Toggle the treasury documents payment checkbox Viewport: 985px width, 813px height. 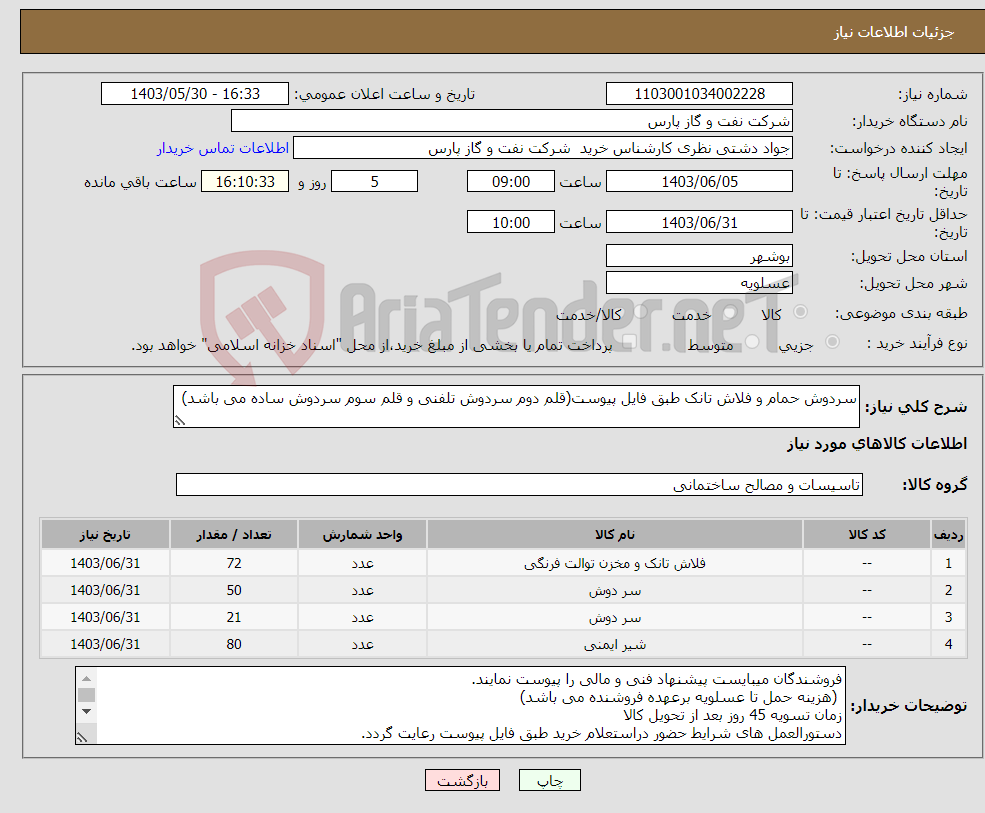(x=630, y=342)
